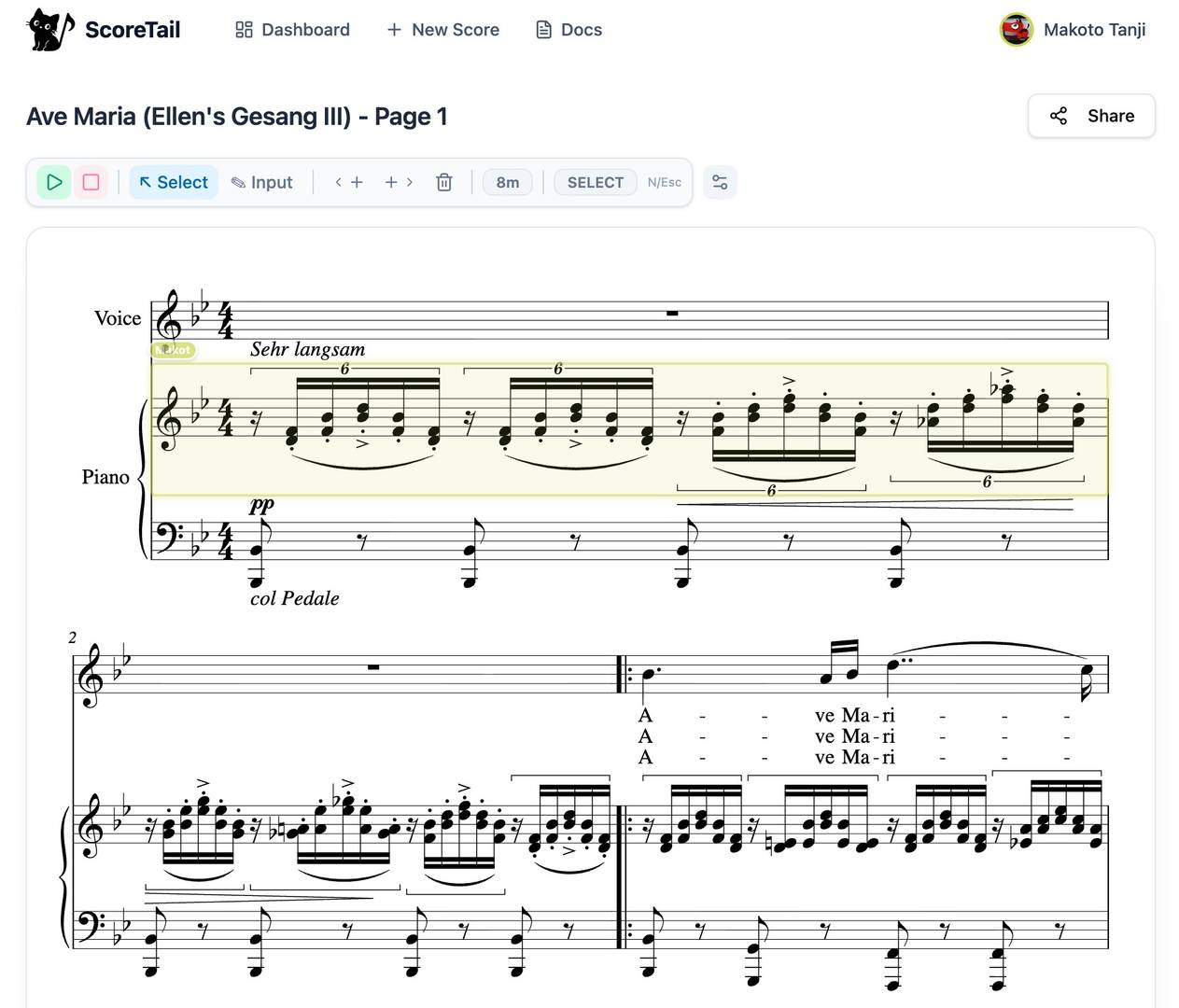The image size is (1179, 1008).
Task: Click the Sehr langsam tempo text
Action: pyautogui.click(x=307, y=349)
